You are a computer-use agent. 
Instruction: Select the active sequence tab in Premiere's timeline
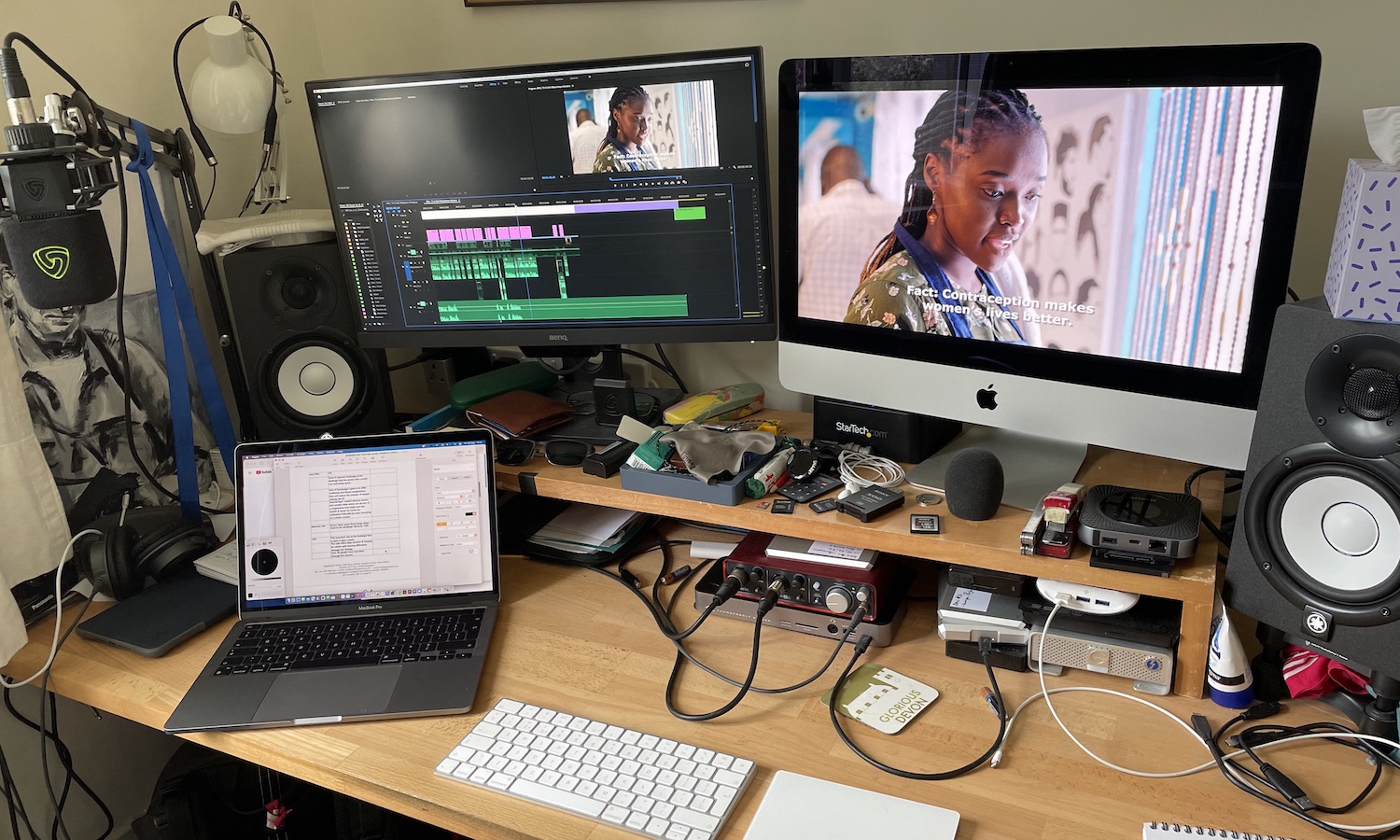[441, 201]
